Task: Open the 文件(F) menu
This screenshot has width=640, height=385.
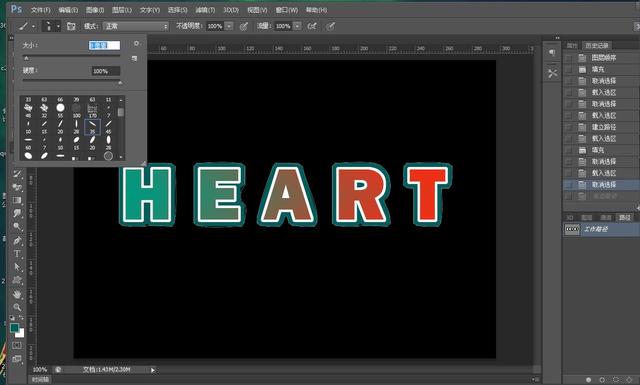Action: (x=40, y=10)
